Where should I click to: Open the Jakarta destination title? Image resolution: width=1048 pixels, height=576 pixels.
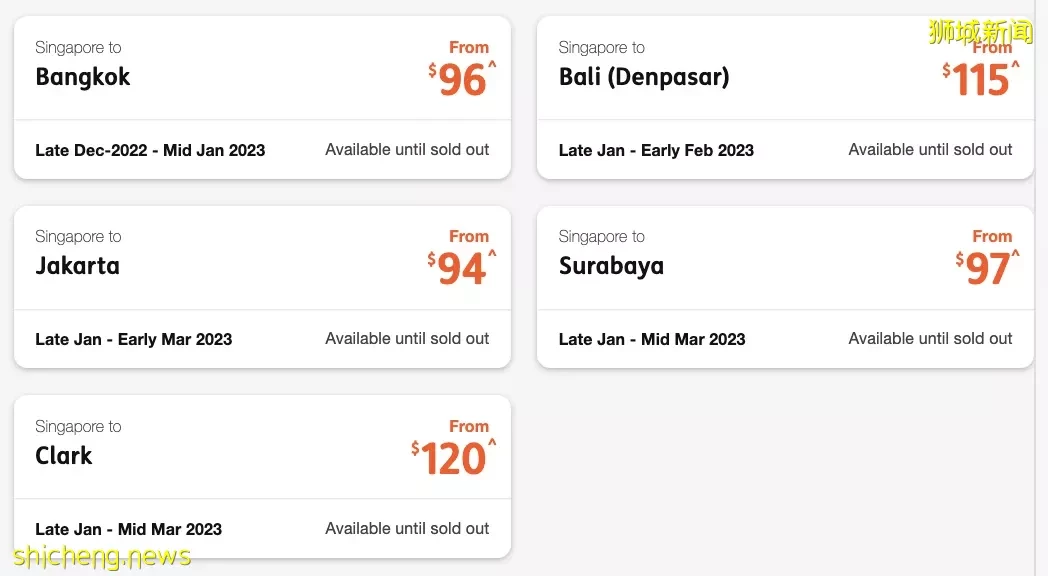[78, 266]
